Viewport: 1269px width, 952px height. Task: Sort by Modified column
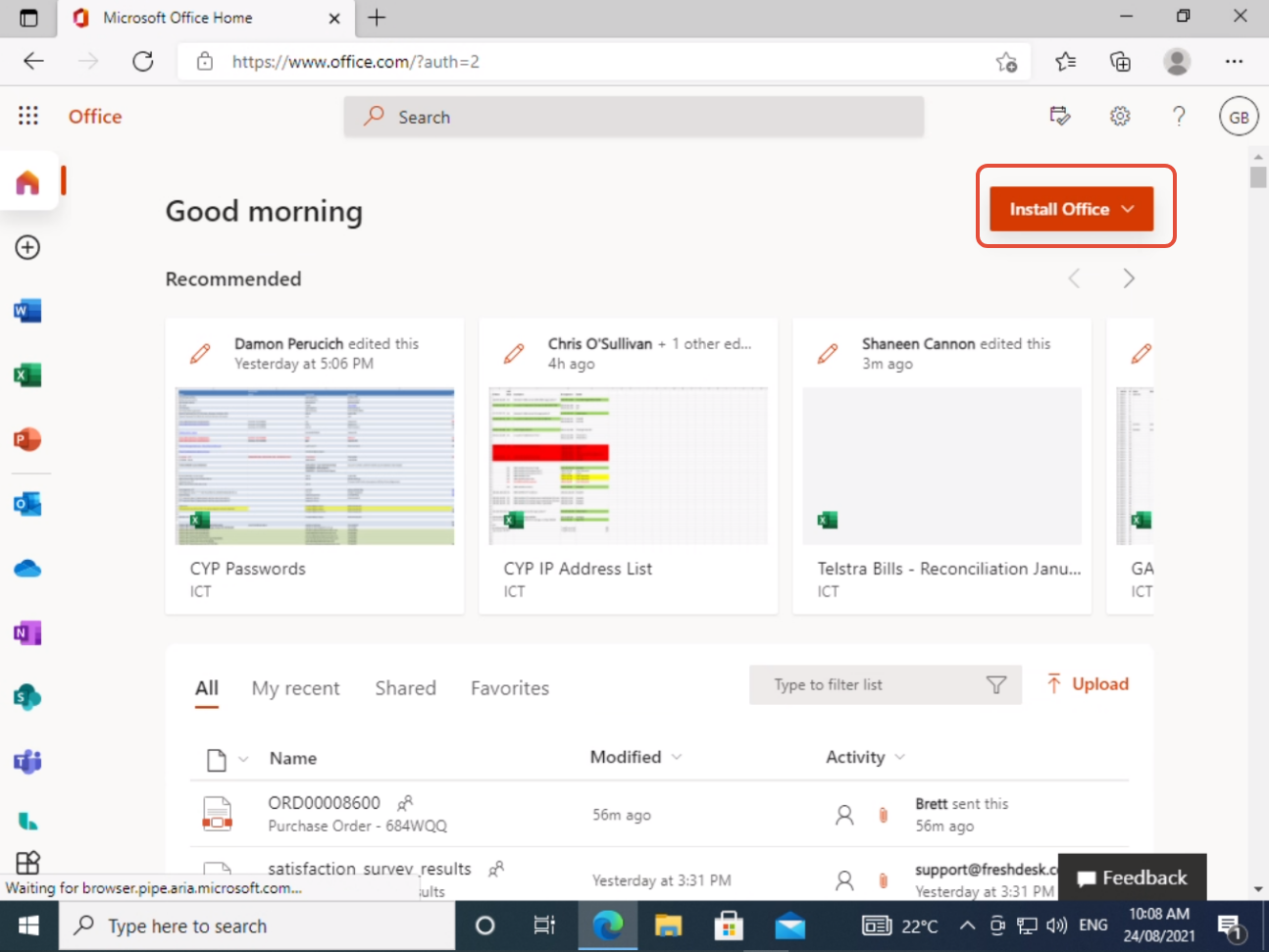(x=635, y=757)
